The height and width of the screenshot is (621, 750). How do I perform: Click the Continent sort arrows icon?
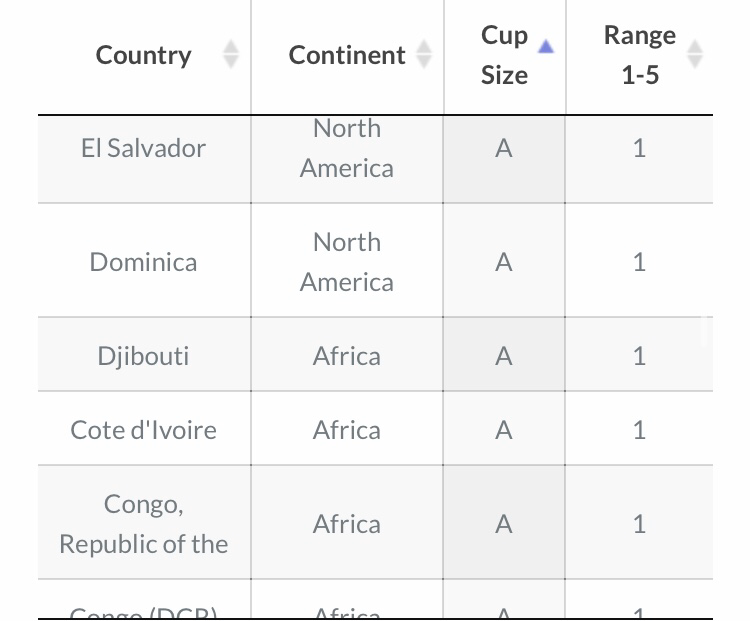click(x=424, y=54)
